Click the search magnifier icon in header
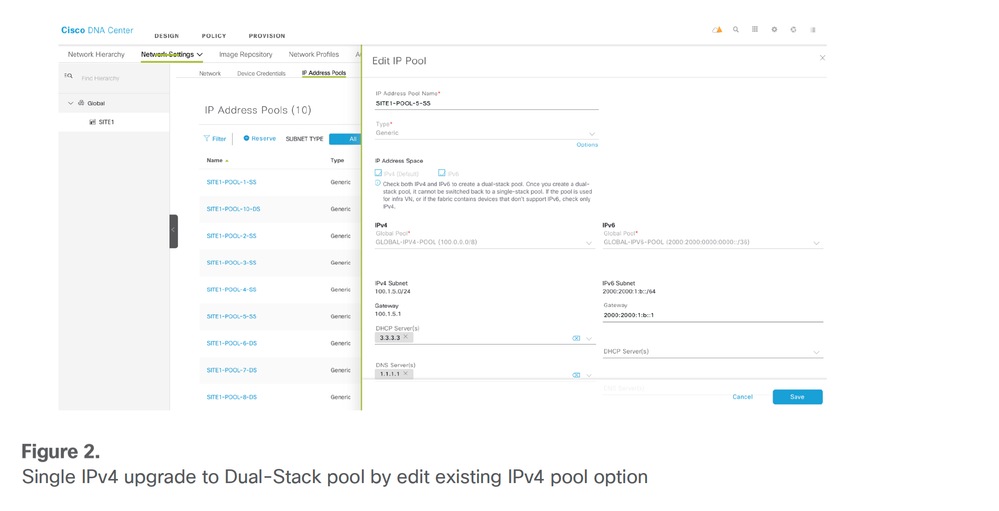The image size is (999, 511). (736, 30)
